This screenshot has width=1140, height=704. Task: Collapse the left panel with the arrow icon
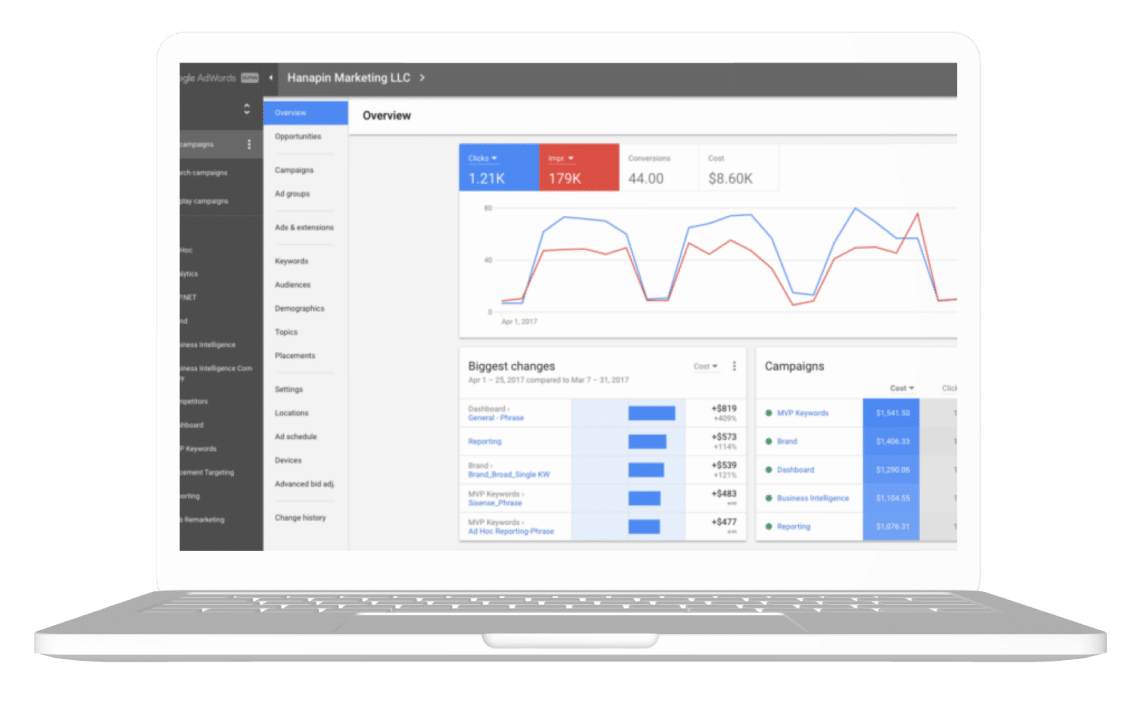[x=270, y=78]
